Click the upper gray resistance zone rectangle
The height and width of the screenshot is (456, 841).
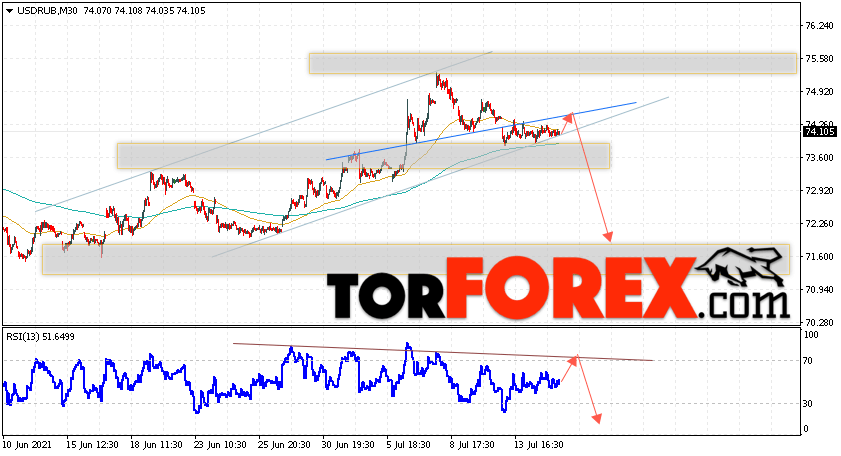tap(552, 63)
